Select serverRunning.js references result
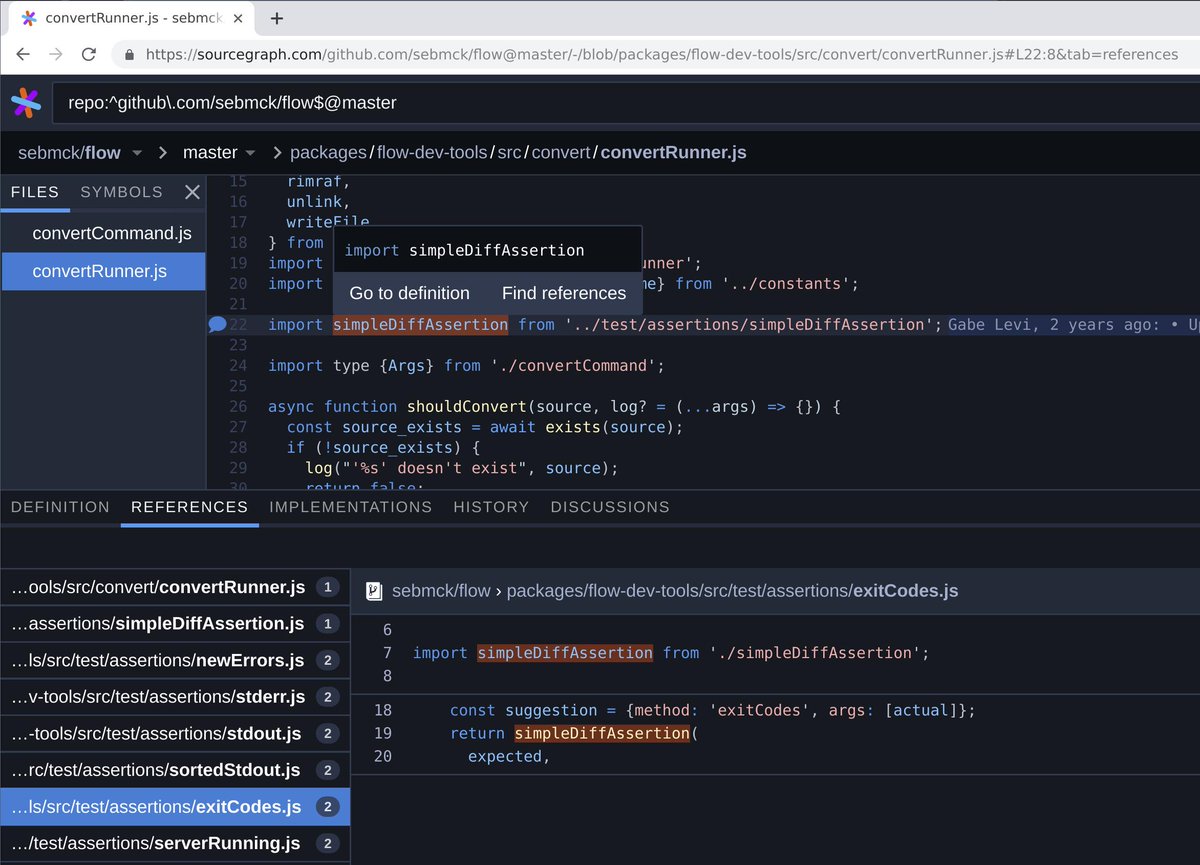 [175, 844]
